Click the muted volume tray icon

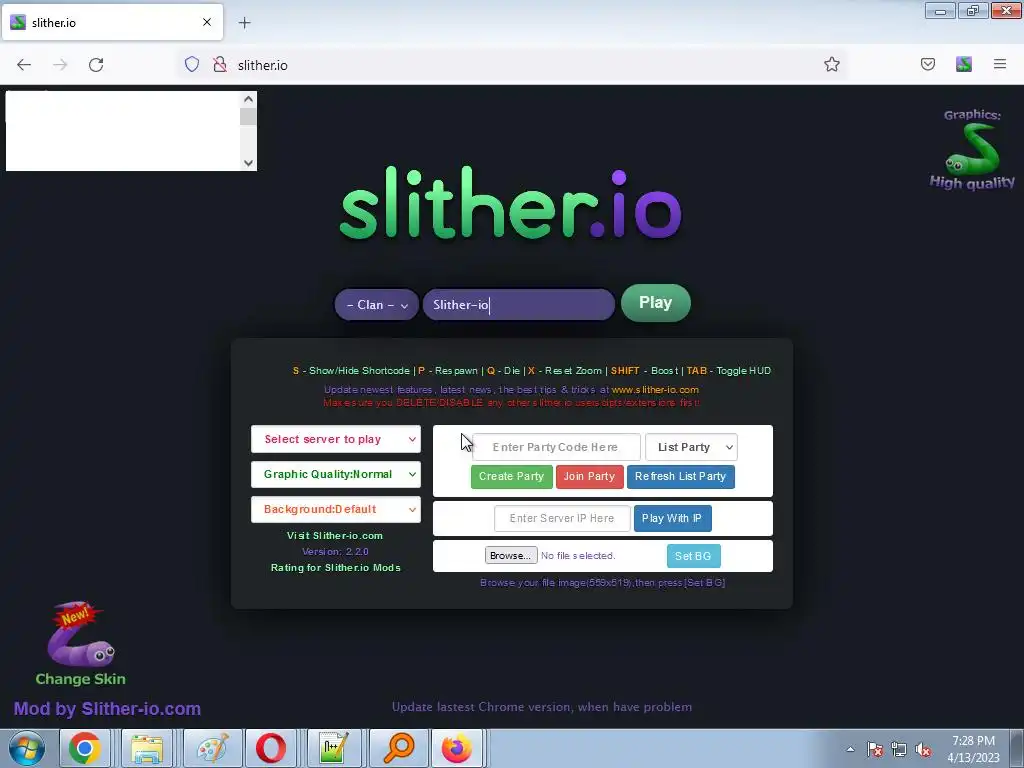tap(923, 750)
